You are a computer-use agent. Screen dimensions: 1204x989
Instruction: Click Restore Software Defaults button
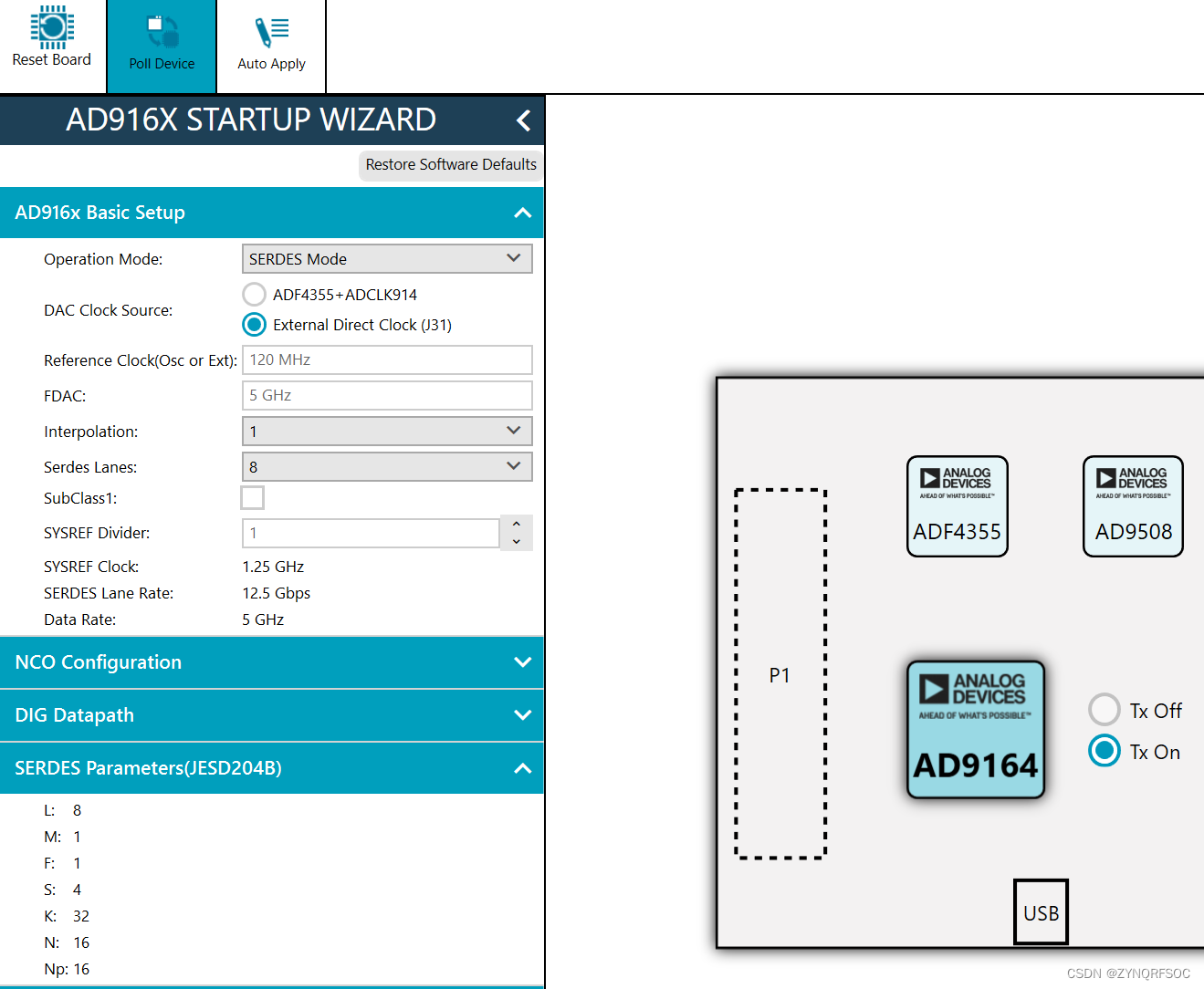[451, 165]
